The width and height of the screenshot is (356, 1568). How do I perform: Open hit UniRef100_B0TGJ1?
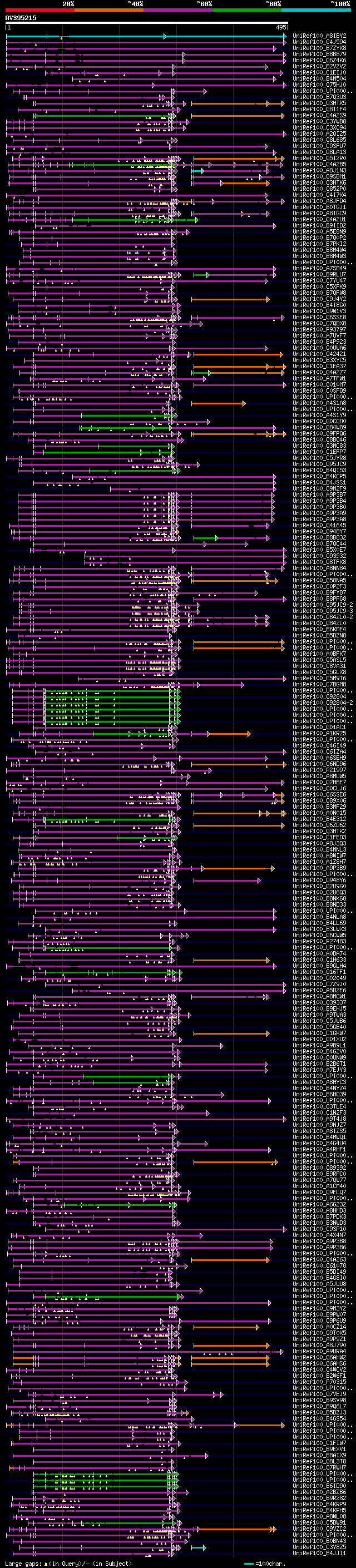(x=319, y=207)
